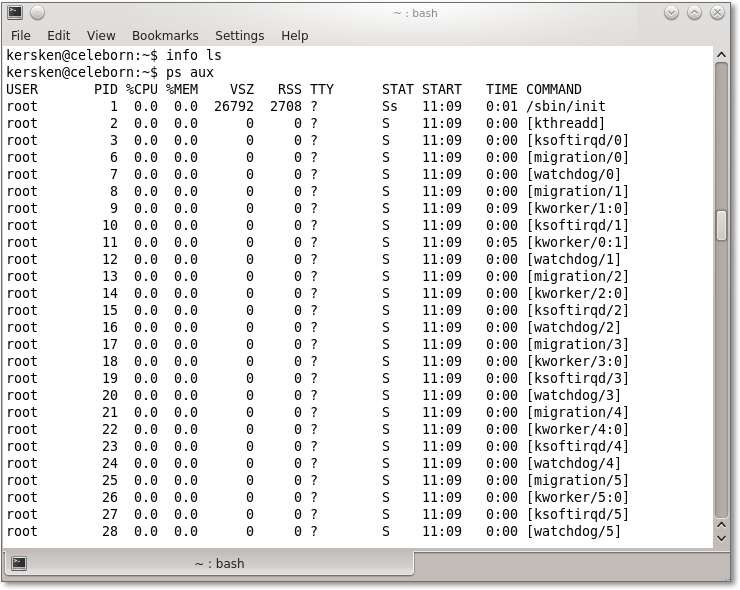Open the Edit menu

click(x=59, y=35)
